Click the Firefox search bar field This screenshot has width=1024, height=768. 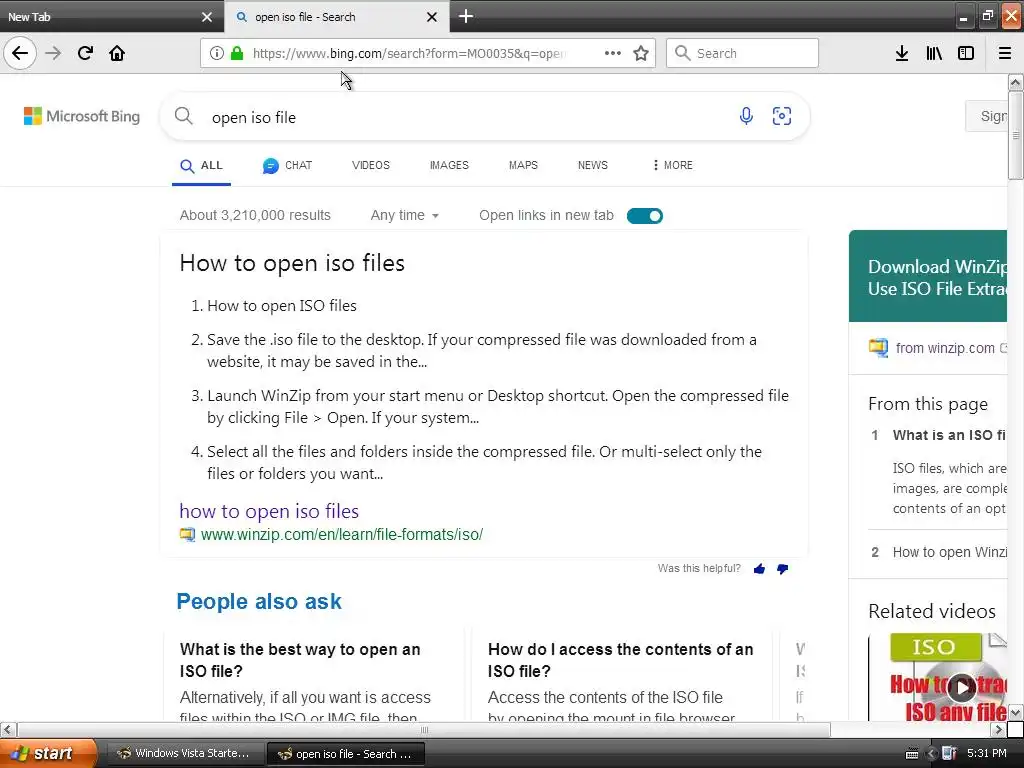pos(743,53)
